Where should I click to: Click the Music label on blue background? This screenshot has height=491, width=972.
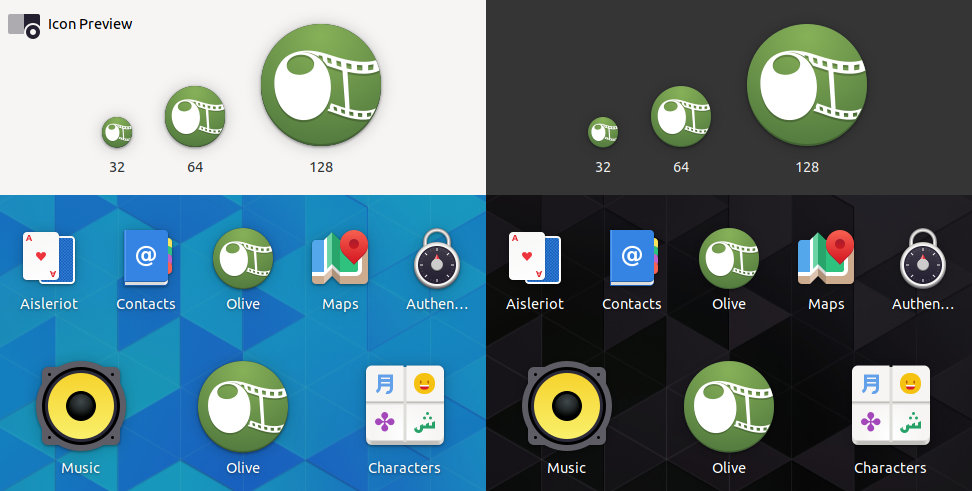(81, 467)
